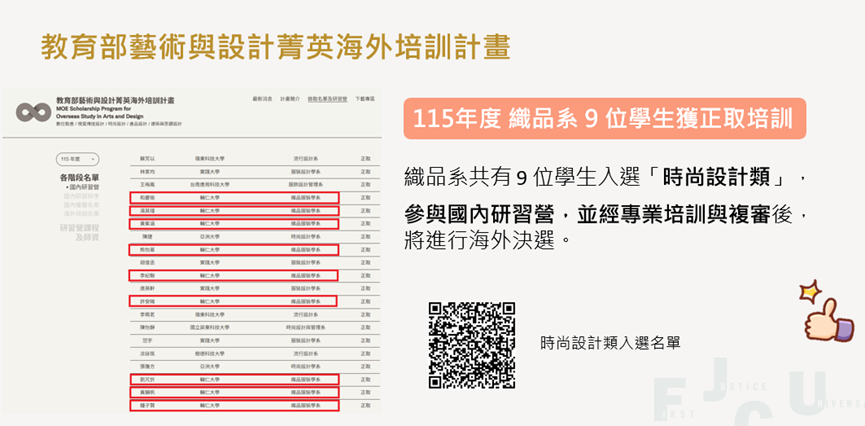Open the 最新消息 menu item

click(262, 99)
